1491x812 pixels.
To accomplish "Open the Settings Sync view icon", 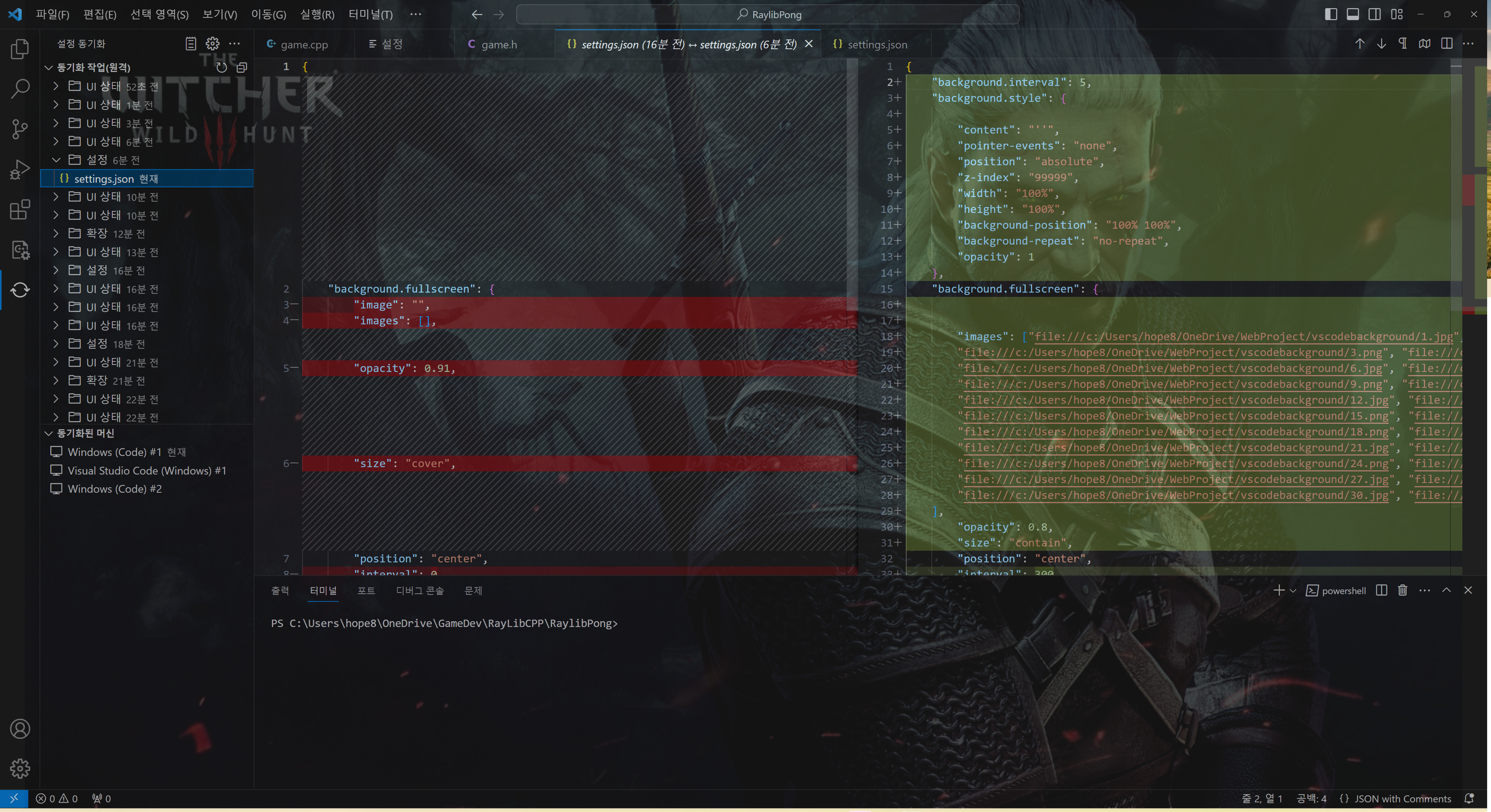I will 20,290.
